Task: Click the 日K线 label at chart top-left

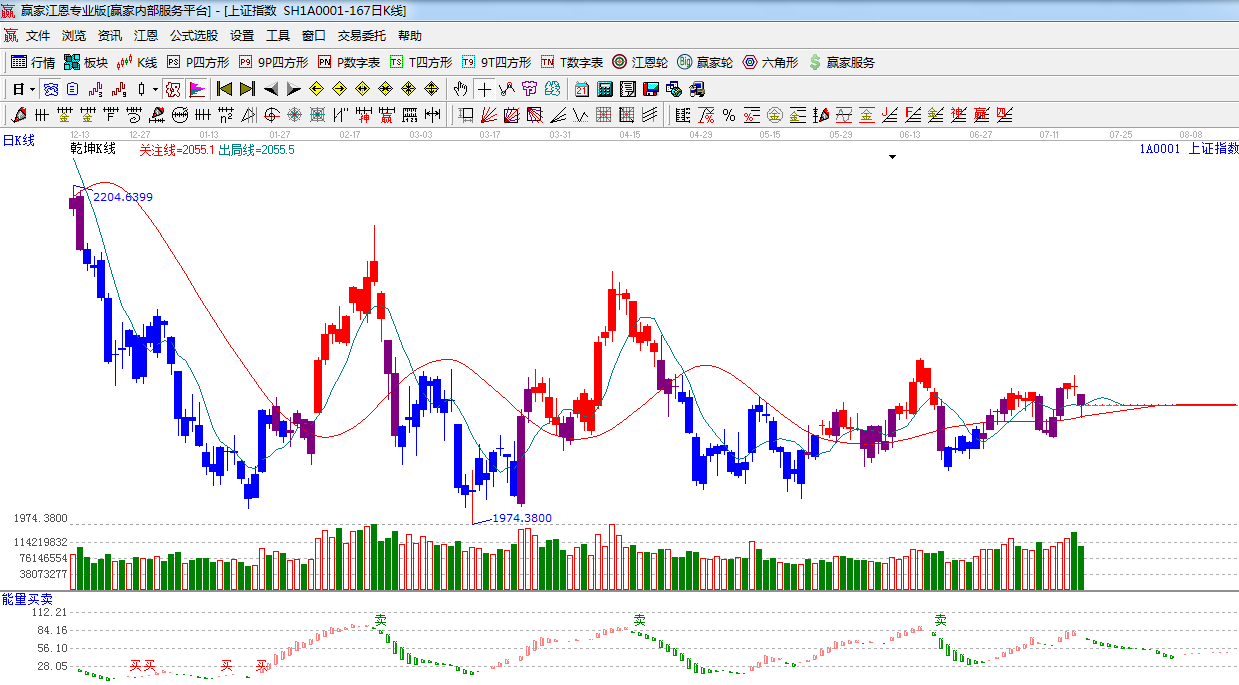Action: pyautogui.click(x=18, y=141)
